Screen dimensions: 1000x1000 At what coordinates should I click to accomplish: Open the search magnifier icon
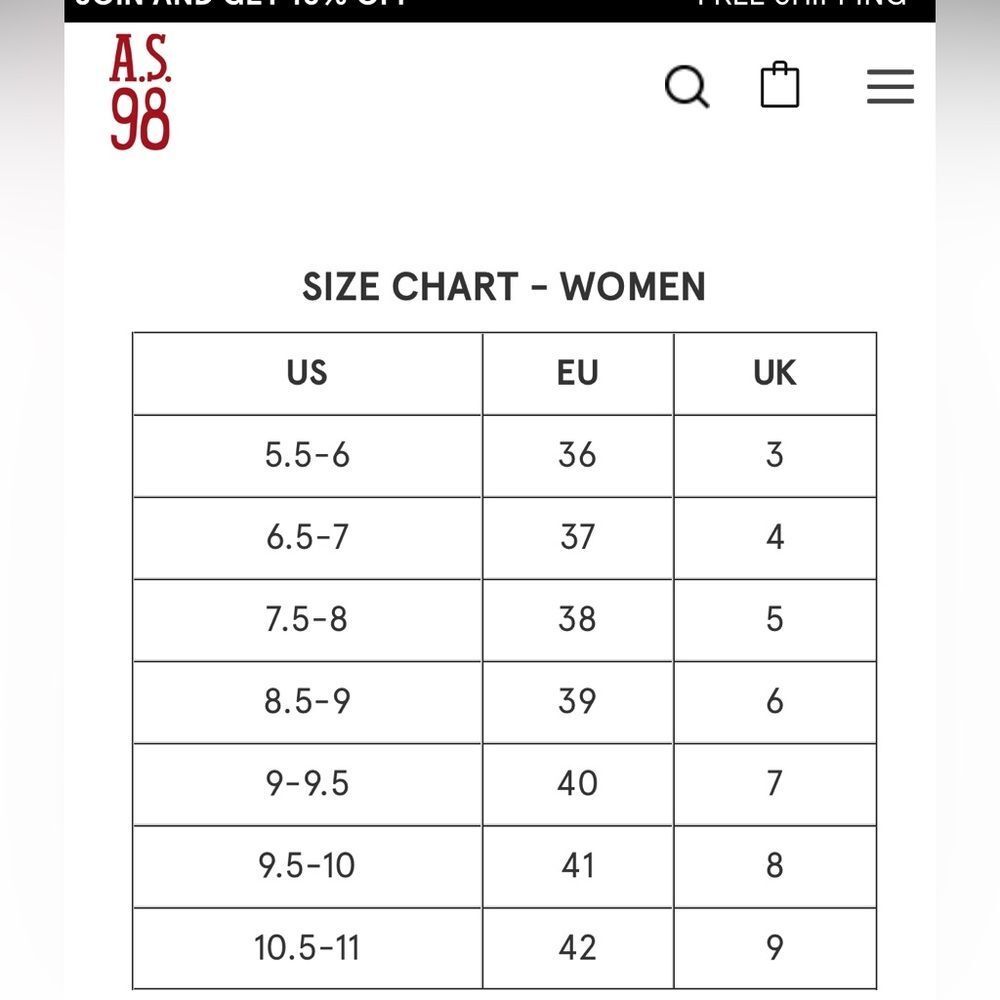[x=687, y=86]
